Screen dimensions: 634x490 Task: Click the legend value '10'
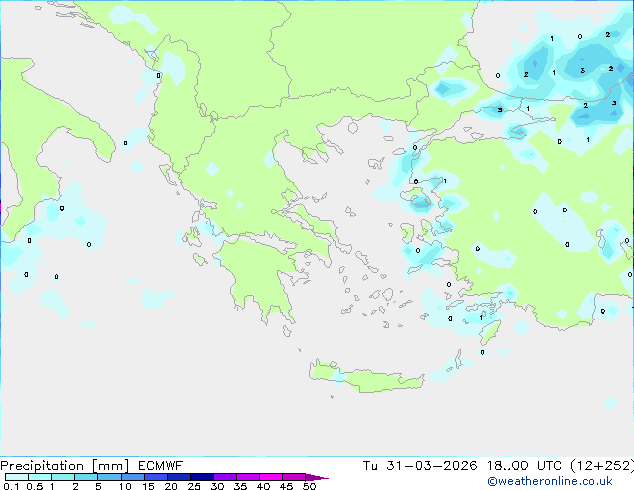(x=125, y=486)
